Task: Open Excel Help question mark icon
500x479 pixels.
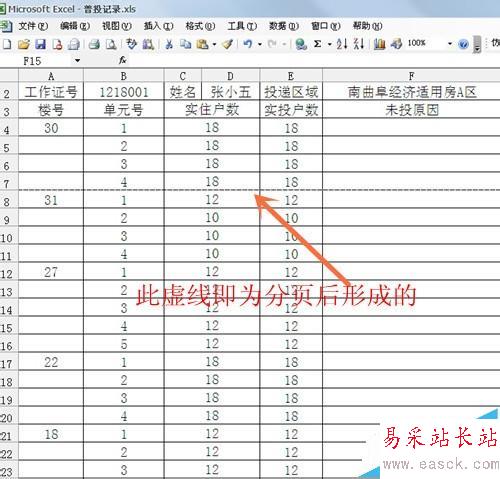Action: point(464,44)
